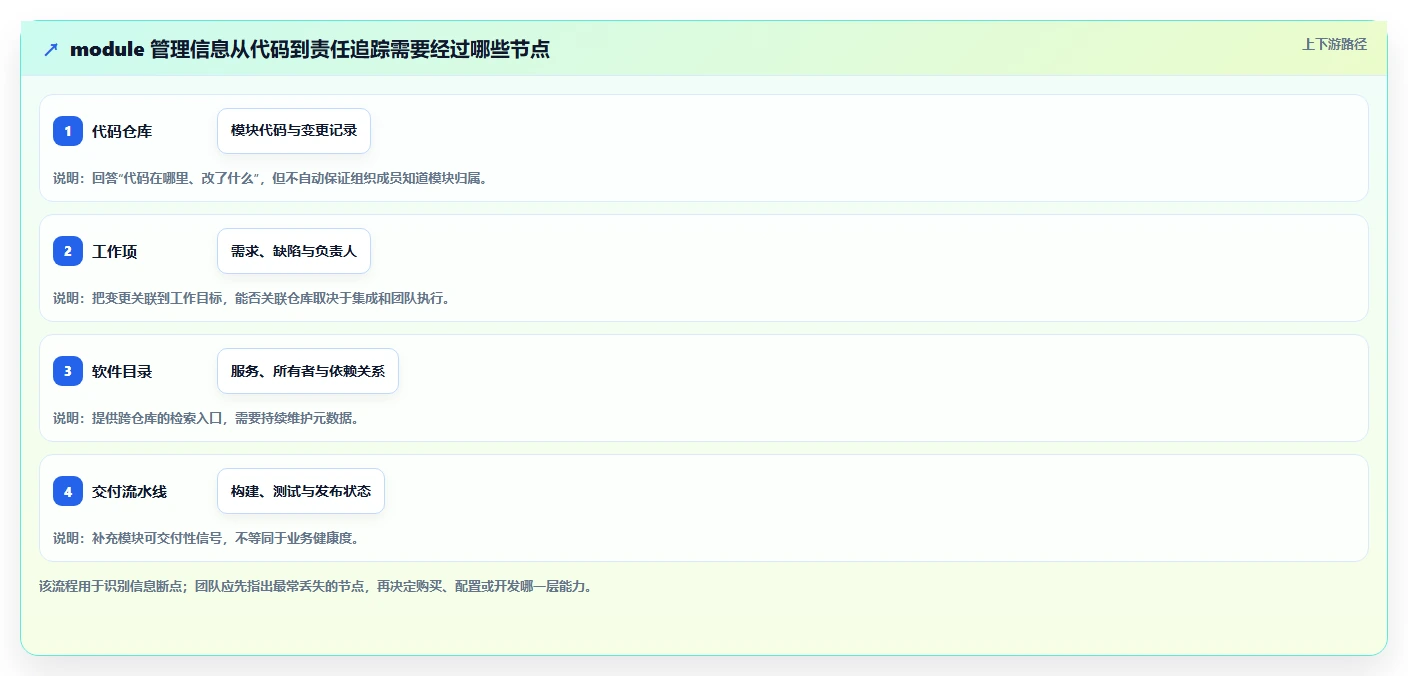
Task: Select the 软件目录 step label
Action: click(x=122, y=371)
